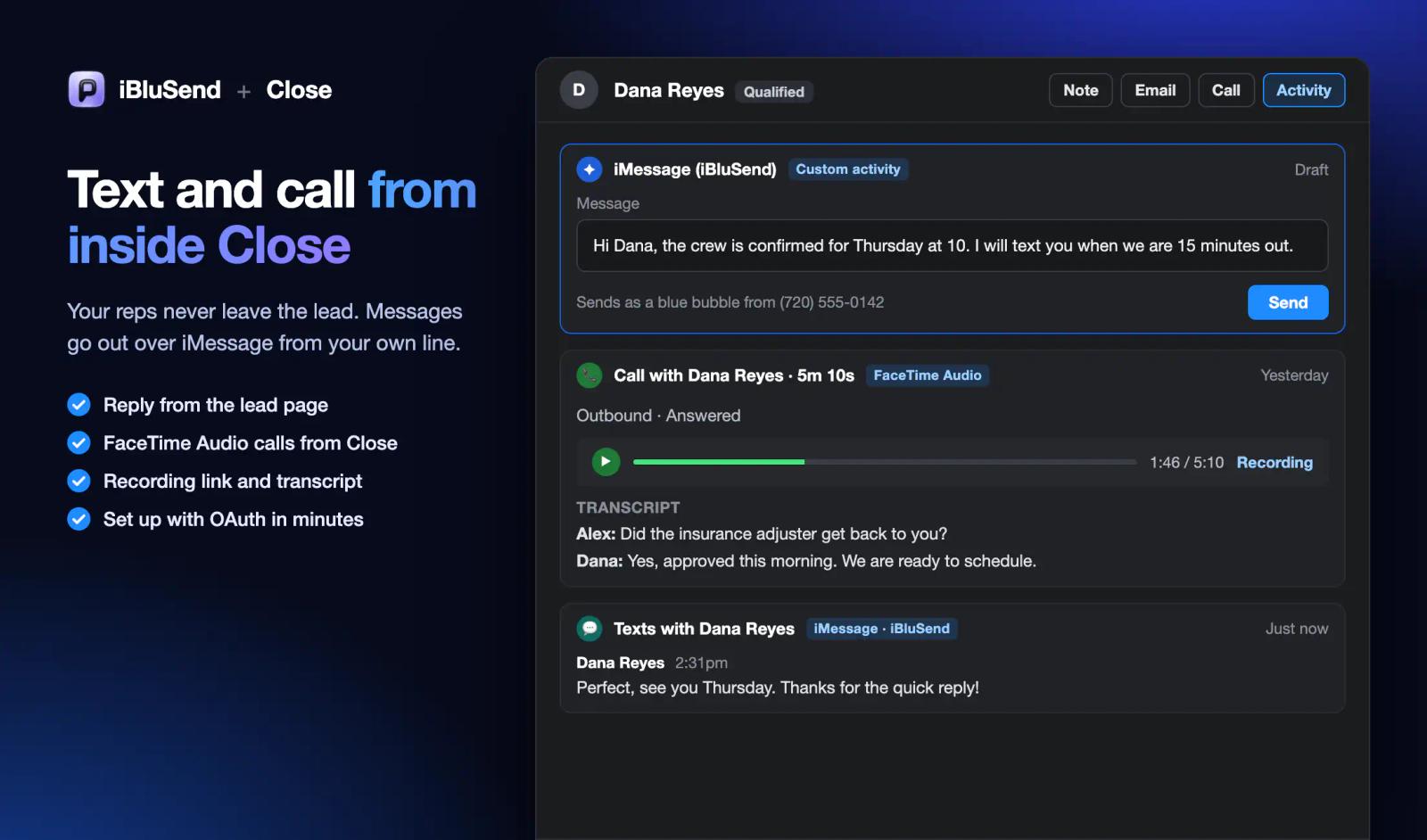Click Alex's transcript line about insurance adjuster

pos(762,534)
